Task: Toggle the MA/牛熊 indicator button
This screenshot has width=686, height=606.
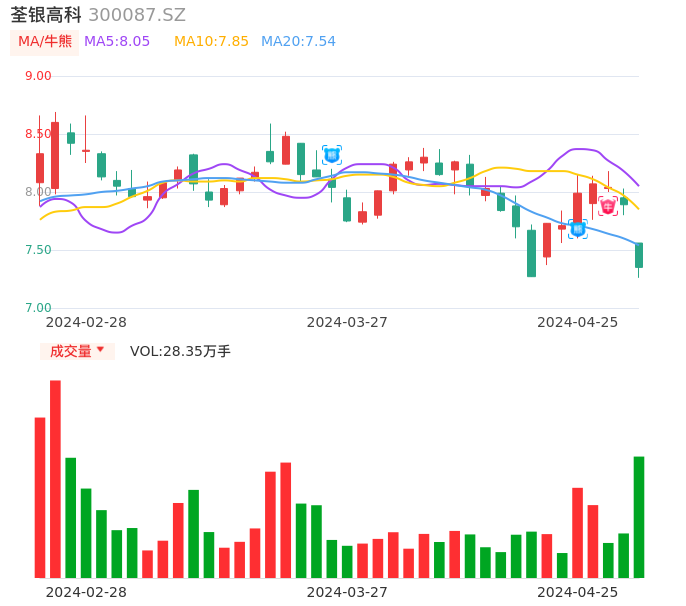Action: (45, 42)
